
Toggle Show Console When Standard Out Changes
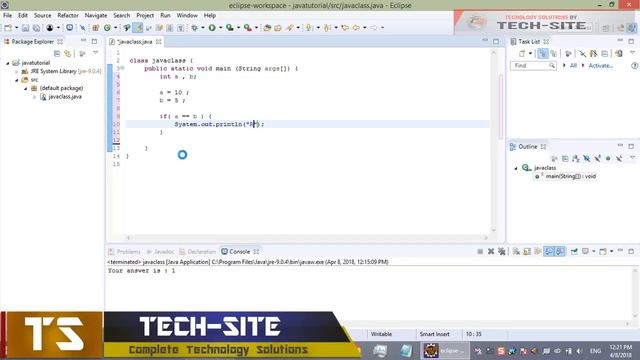(549, 251)
